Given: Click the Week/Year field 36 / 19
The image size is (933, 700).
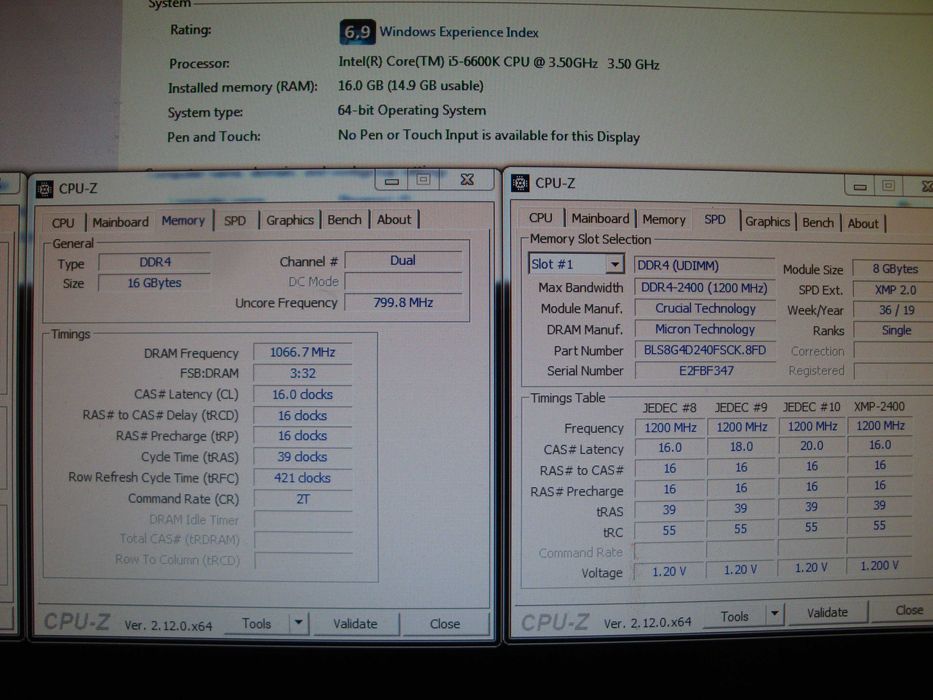Looking at the screenshot, I should (893, 310).
